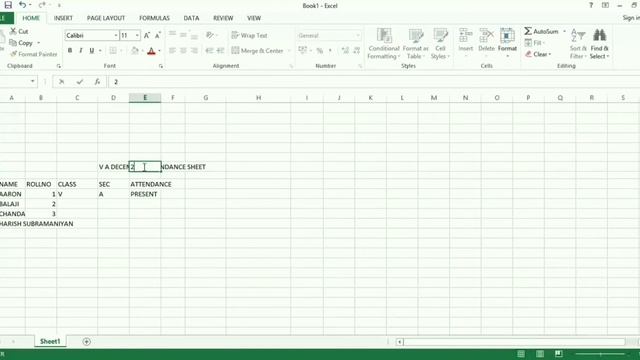Cancel the formula bar entry
Screen dimensions: 640x360
[x=62, y=82]
